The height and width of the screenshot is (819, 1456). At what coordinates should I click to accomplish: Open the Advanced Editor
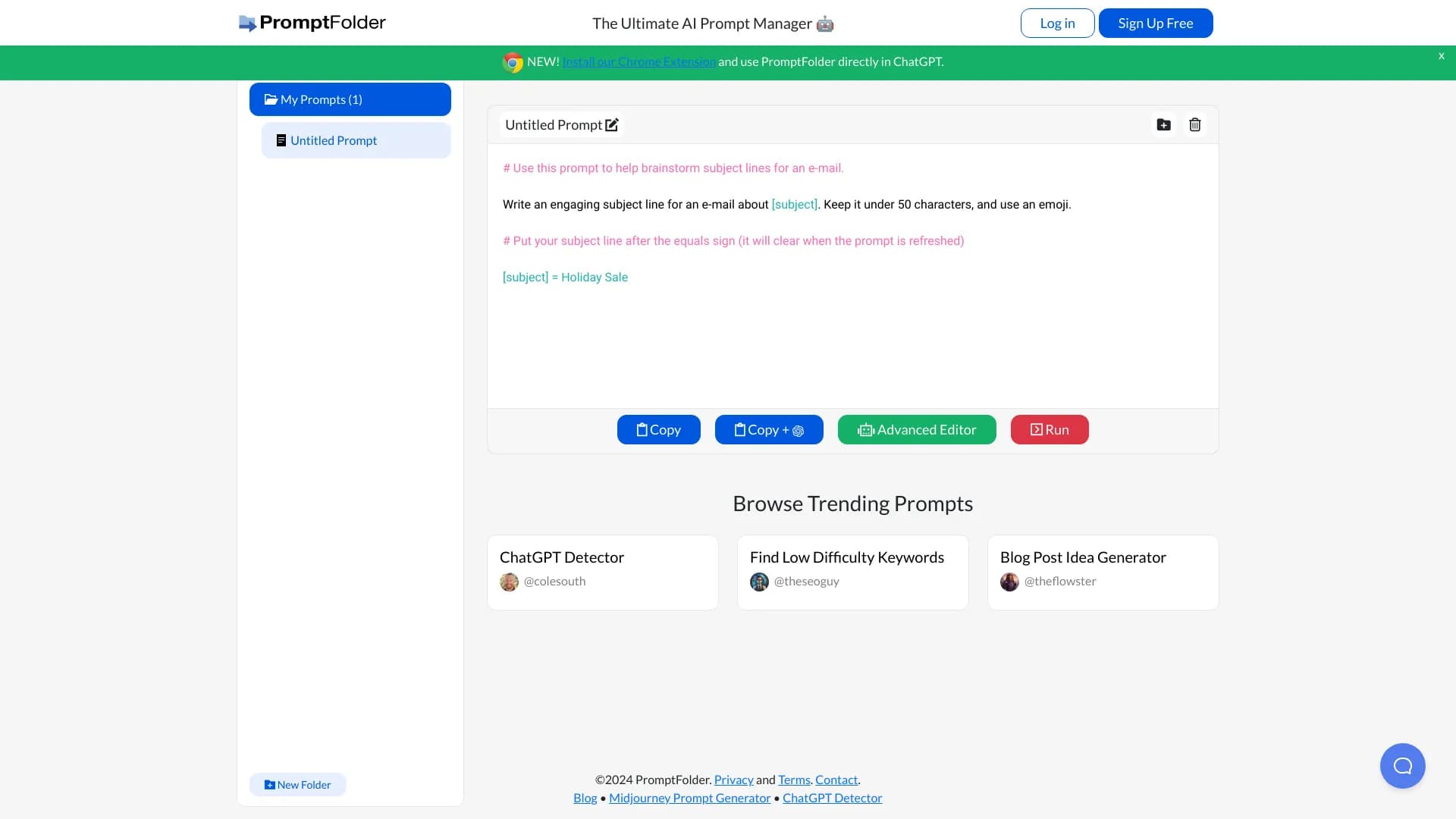click(916, 429)
